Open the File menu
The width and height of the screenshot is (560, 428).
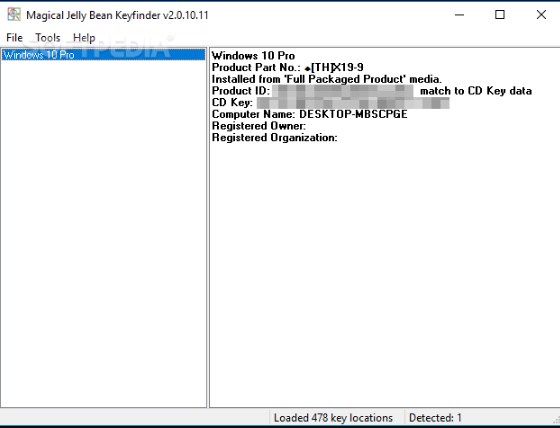14,38
